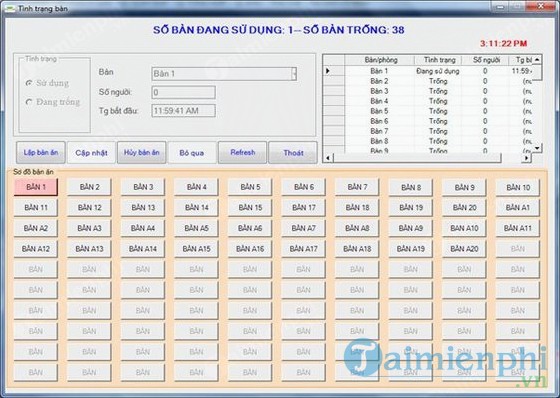
Task: Click the 'Tình trạng bàn' title bar icon
Action: pos(9,8)
